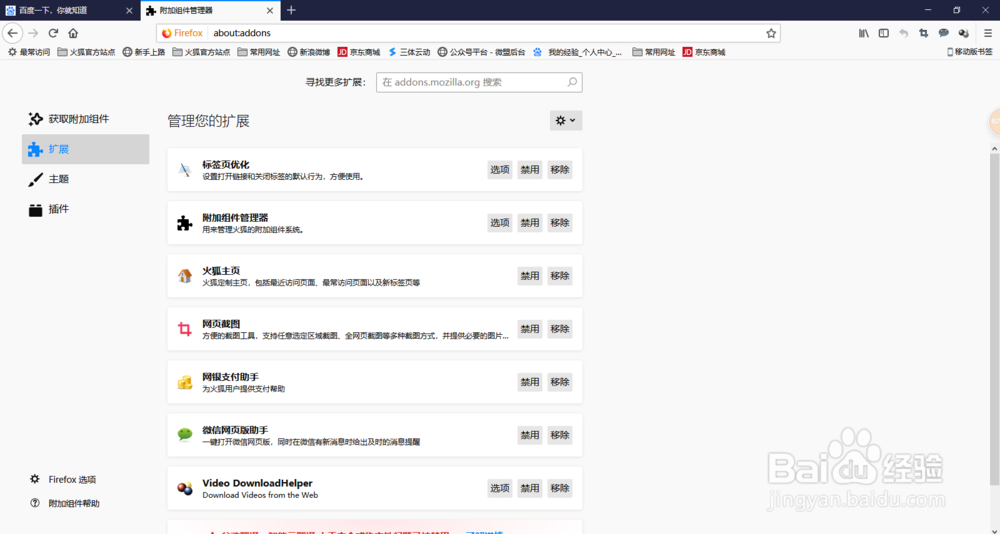
Task: Open 附加组件帮助 help link
Action: click(64, 503)
